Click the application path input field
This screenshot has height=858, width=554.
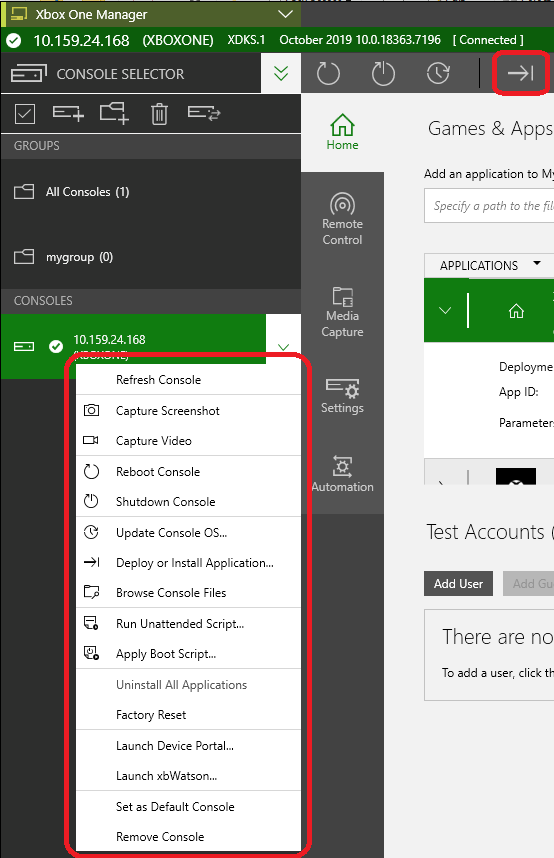[489, 206]
